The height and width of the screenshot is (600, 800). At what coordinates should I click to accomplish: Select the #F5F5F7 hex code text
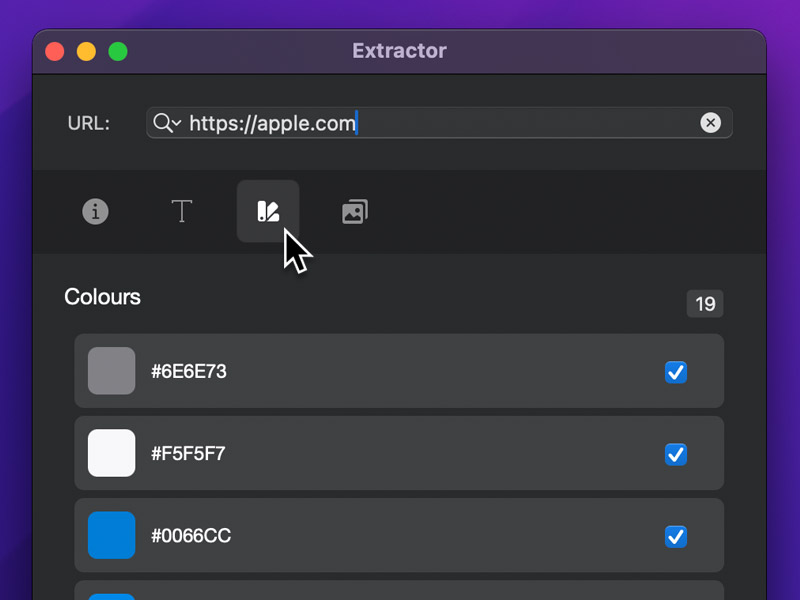pos(188,454)
